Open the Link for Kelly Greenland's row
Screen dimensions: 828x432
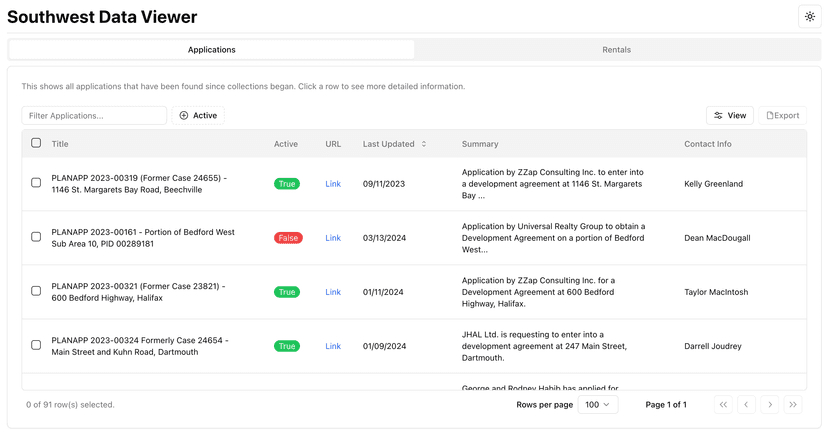(x=333, y=184)
